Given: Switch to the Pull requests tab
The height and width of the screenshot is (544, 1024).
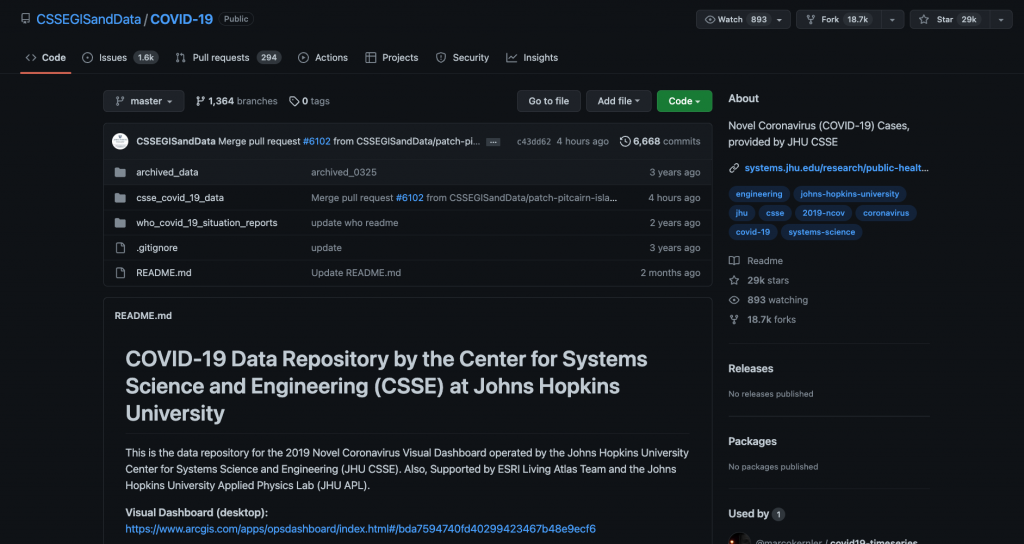Looking at the screenshot, I should [x=228, y=57].
